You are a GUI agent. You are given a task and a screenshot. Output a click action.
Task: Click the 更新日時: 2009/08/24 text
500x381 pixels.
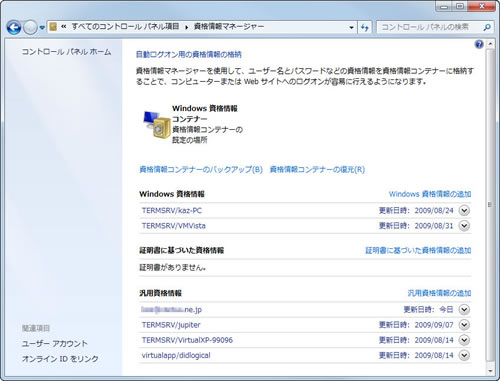click(x=416, y=210)
